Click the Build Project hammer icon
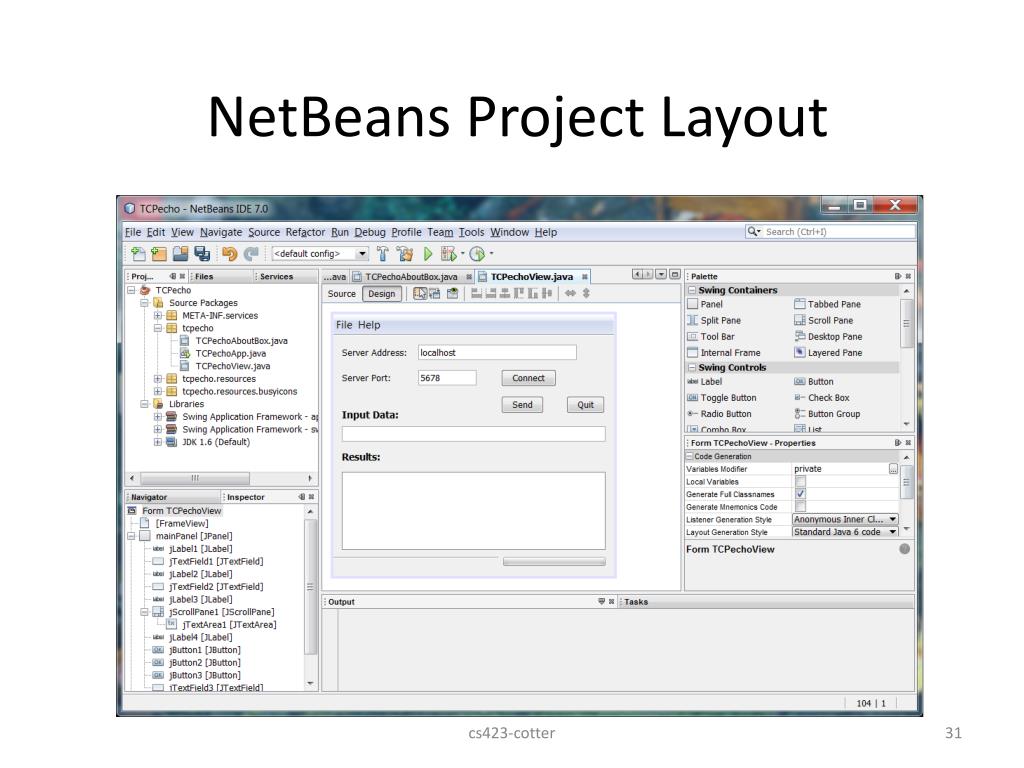The height and width of the screenshot is (768, 1024). 383,254
